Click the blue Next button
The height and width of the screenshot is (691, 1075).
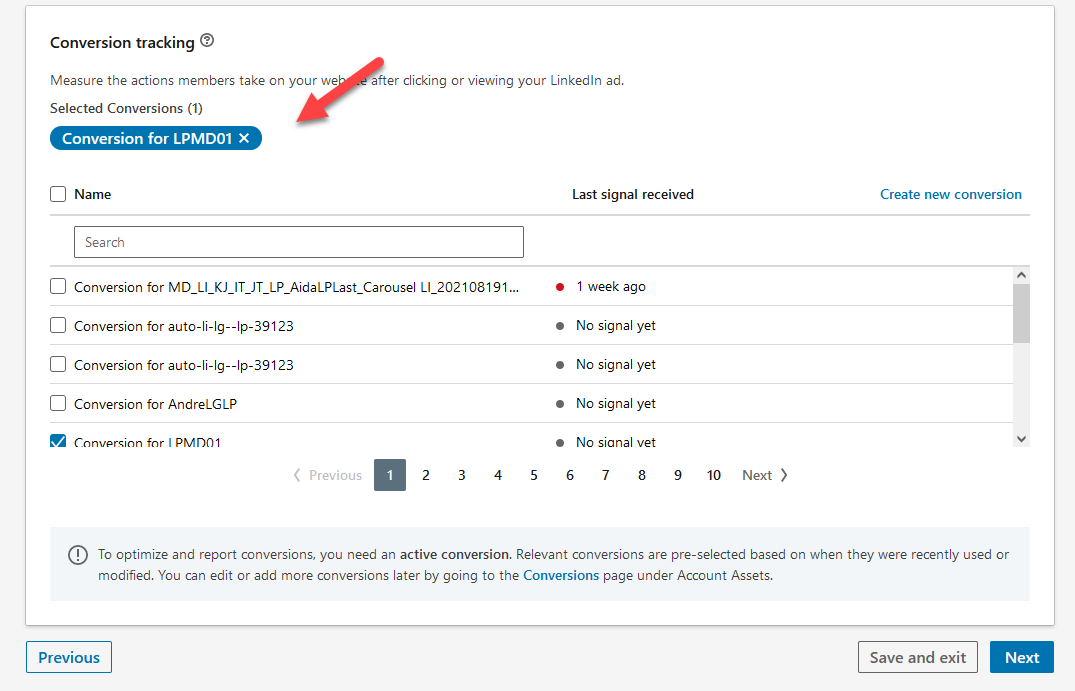pyautogui.click(x=1021, y=657)
